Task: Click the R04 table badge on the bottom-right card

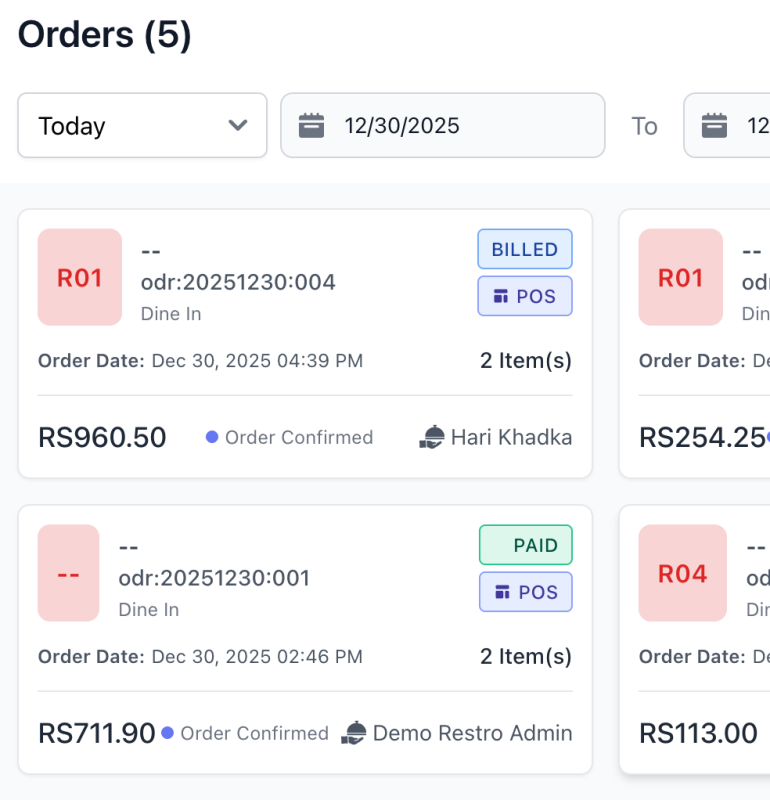Action: (682, 573)
